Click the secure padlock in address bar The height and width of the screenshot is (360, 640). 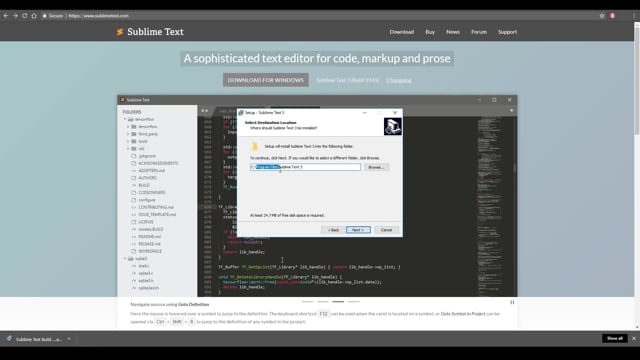click(44, 16)
